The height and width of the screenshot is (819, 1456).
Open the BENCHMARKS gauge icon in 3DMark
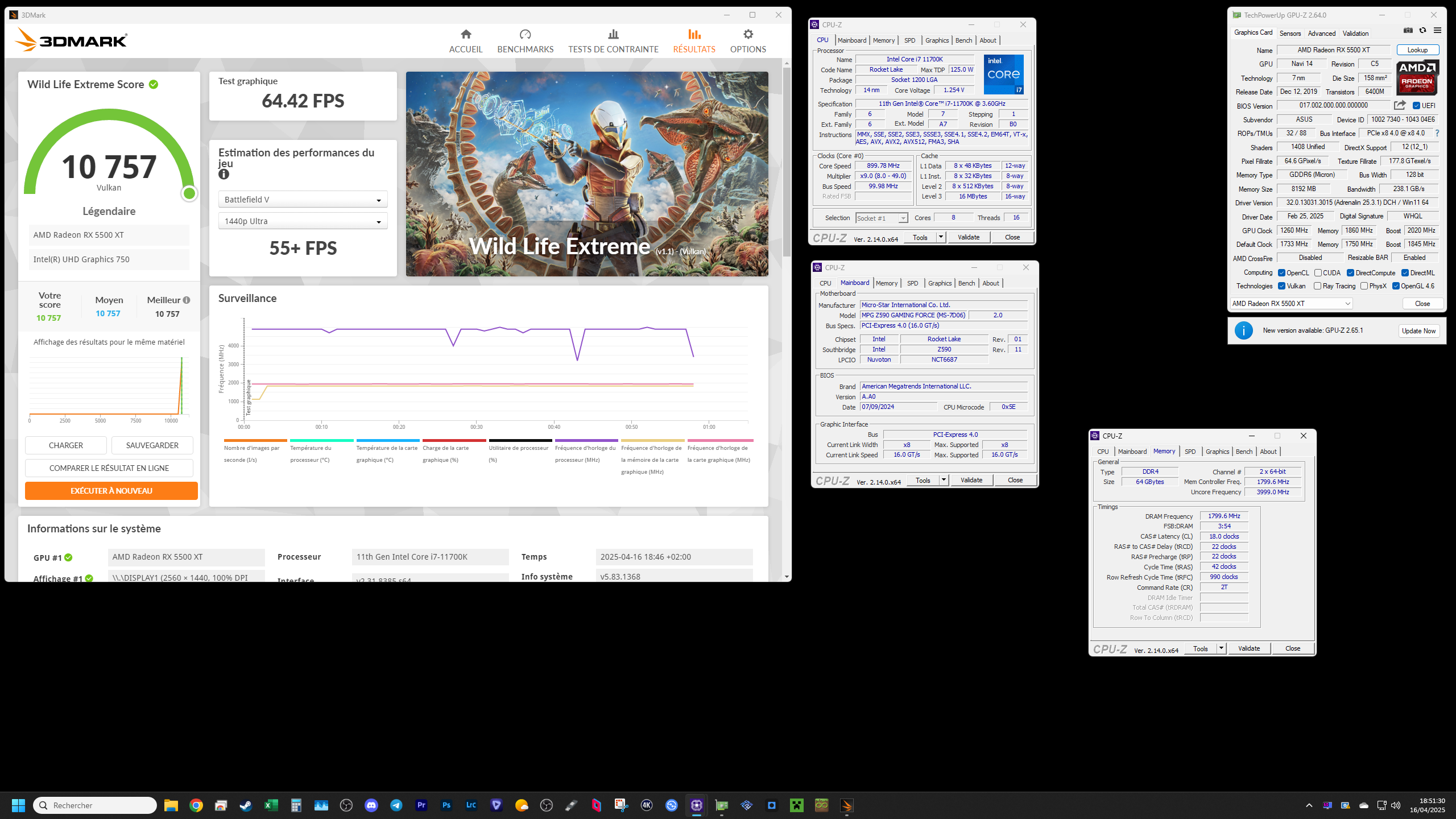tap(525, 34)
